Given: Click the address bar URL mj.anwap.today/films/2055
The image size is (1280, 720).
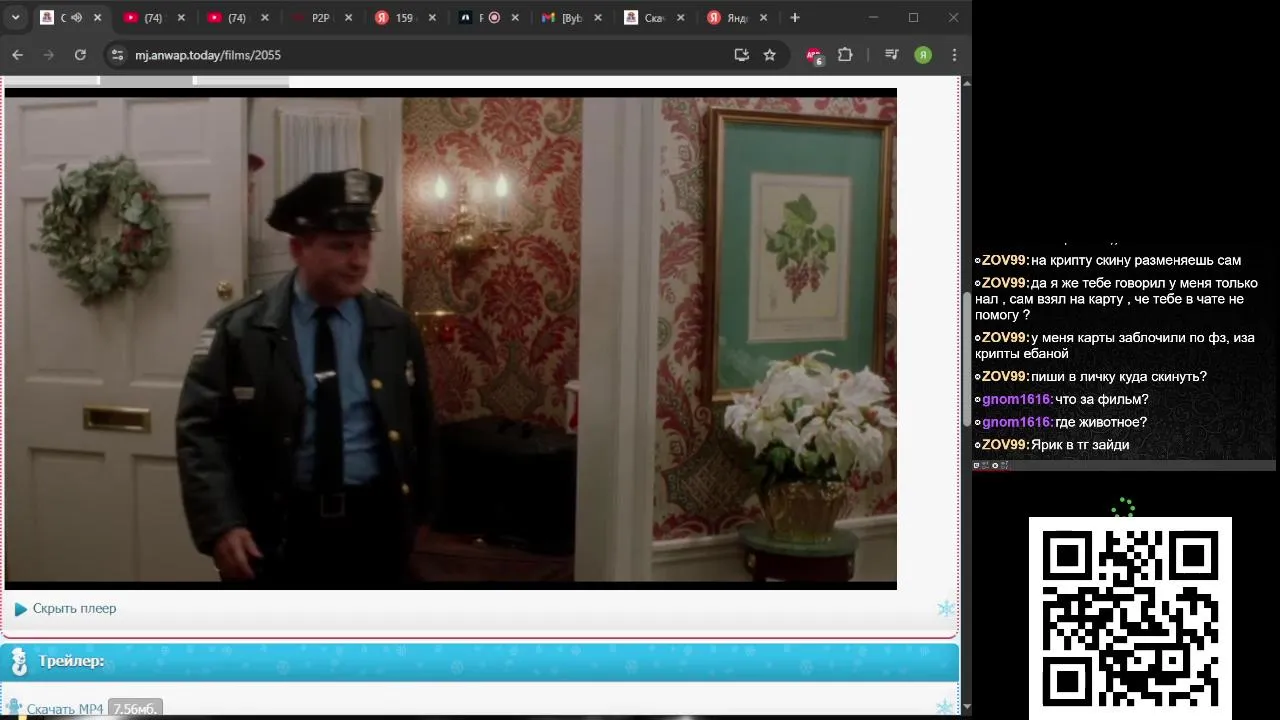Looking at the screenshot, I should (x=208, y=55).
